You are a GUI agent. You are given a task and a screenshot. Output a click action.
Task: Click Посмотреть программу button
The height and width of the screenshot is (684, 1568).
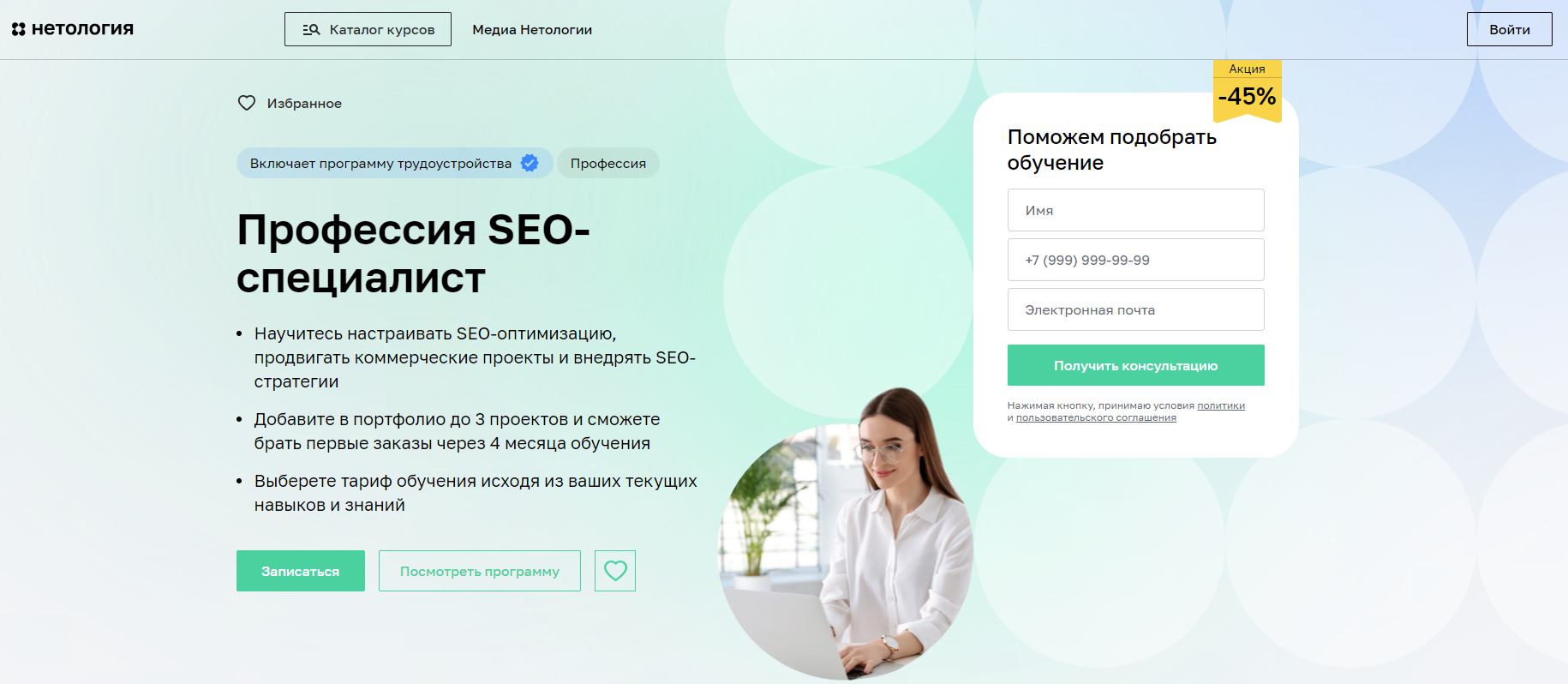pyautogui.click(x=480, y=571)
